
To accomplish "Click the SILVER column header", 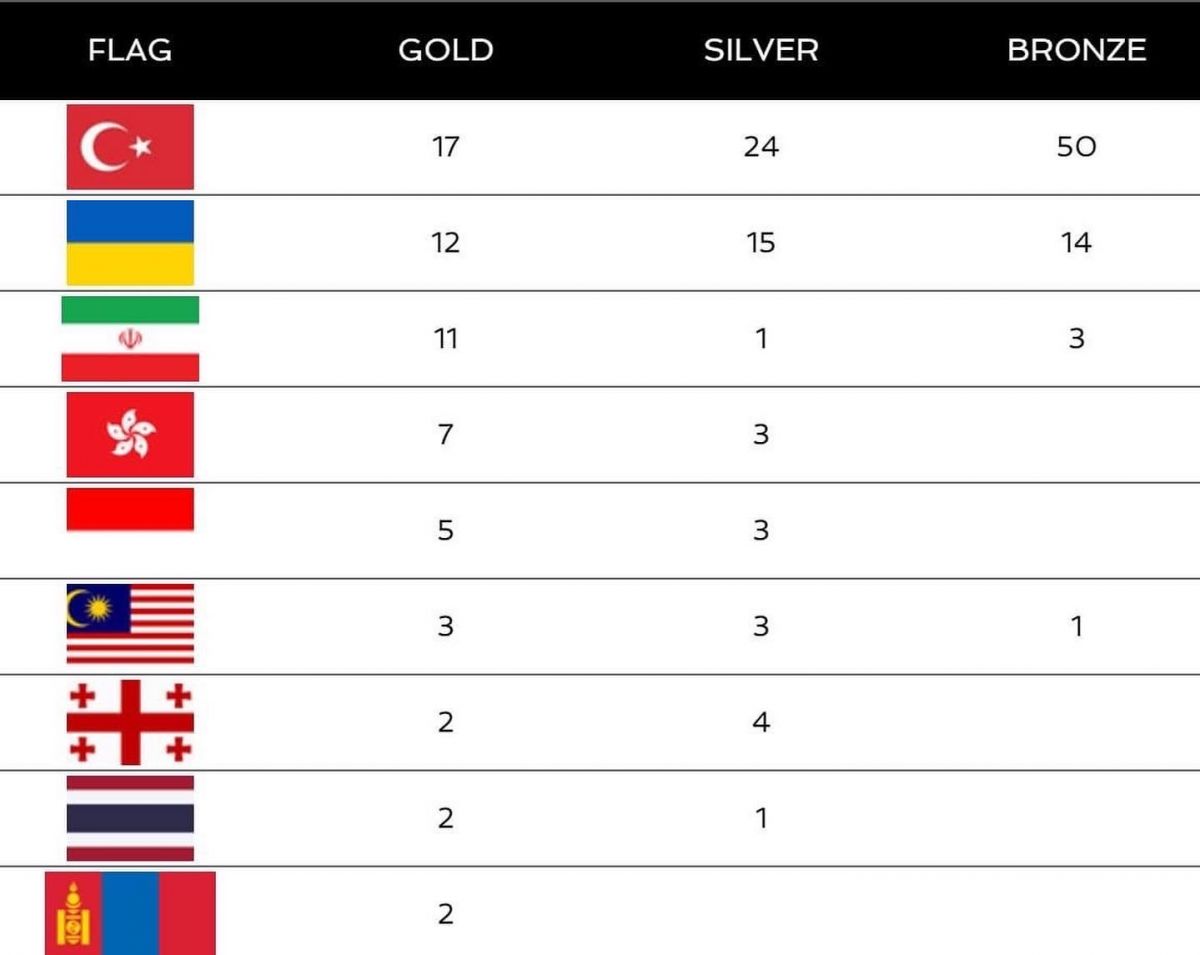I will [761, 50].
